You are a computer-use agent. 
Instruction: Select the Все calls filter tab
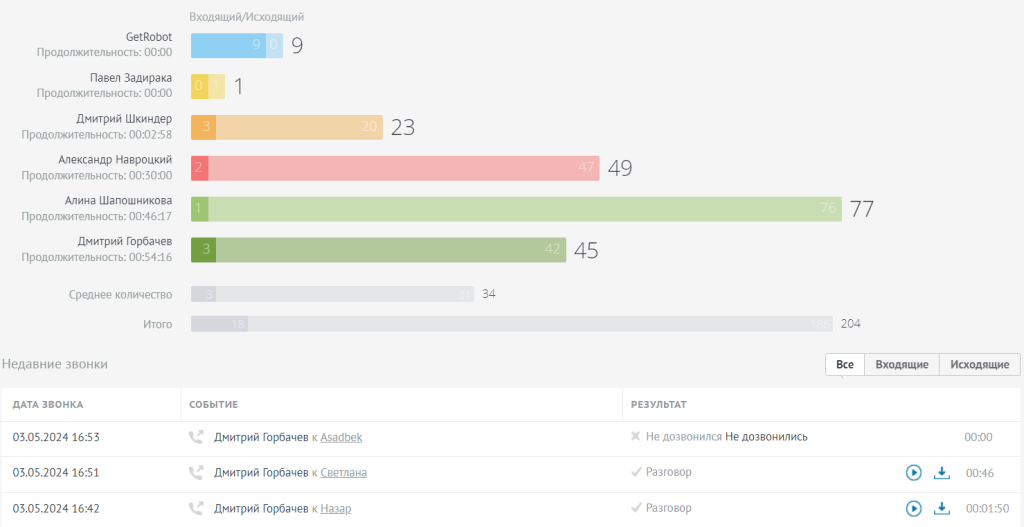pyautogui.click(x=844, y=364)
